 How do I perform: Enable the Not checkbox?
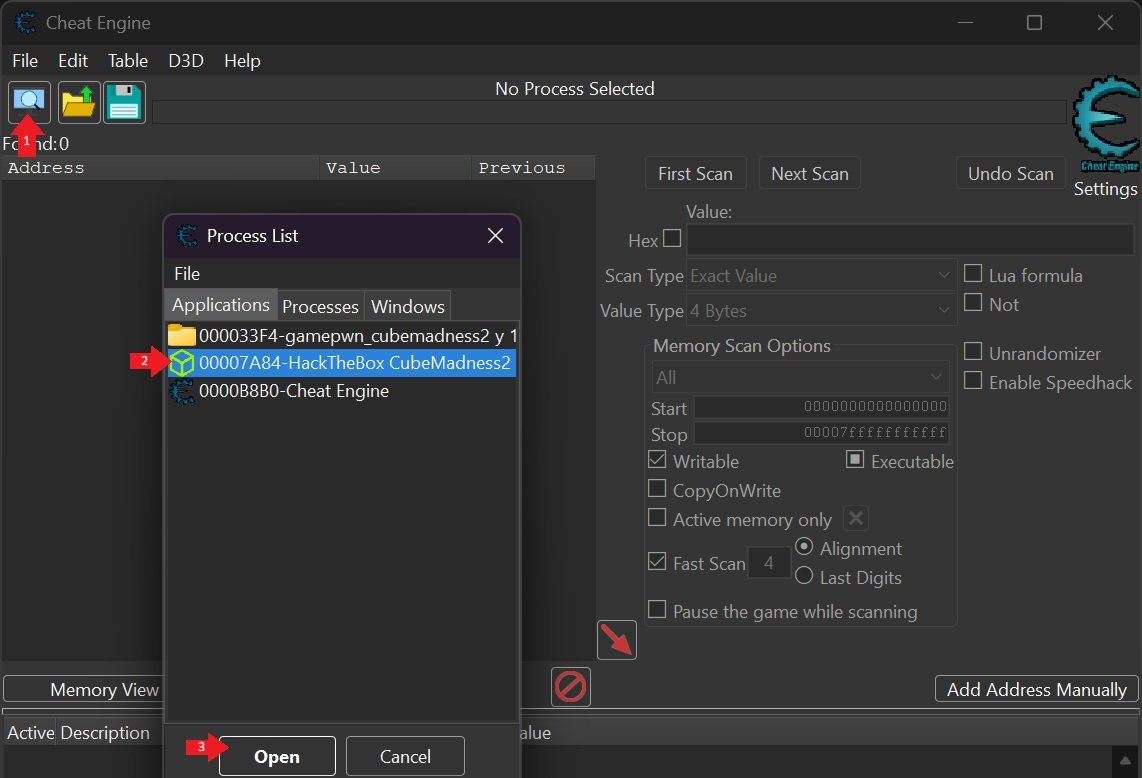(x=973, y=302)
